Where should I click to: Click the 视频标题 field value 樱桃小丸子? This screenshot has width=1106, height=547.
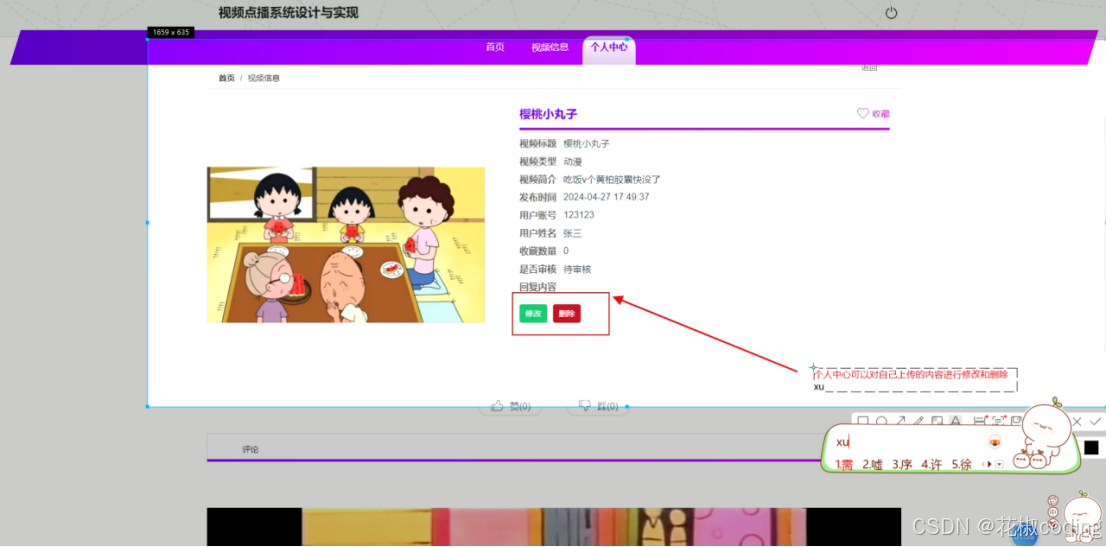coord(586,143)
